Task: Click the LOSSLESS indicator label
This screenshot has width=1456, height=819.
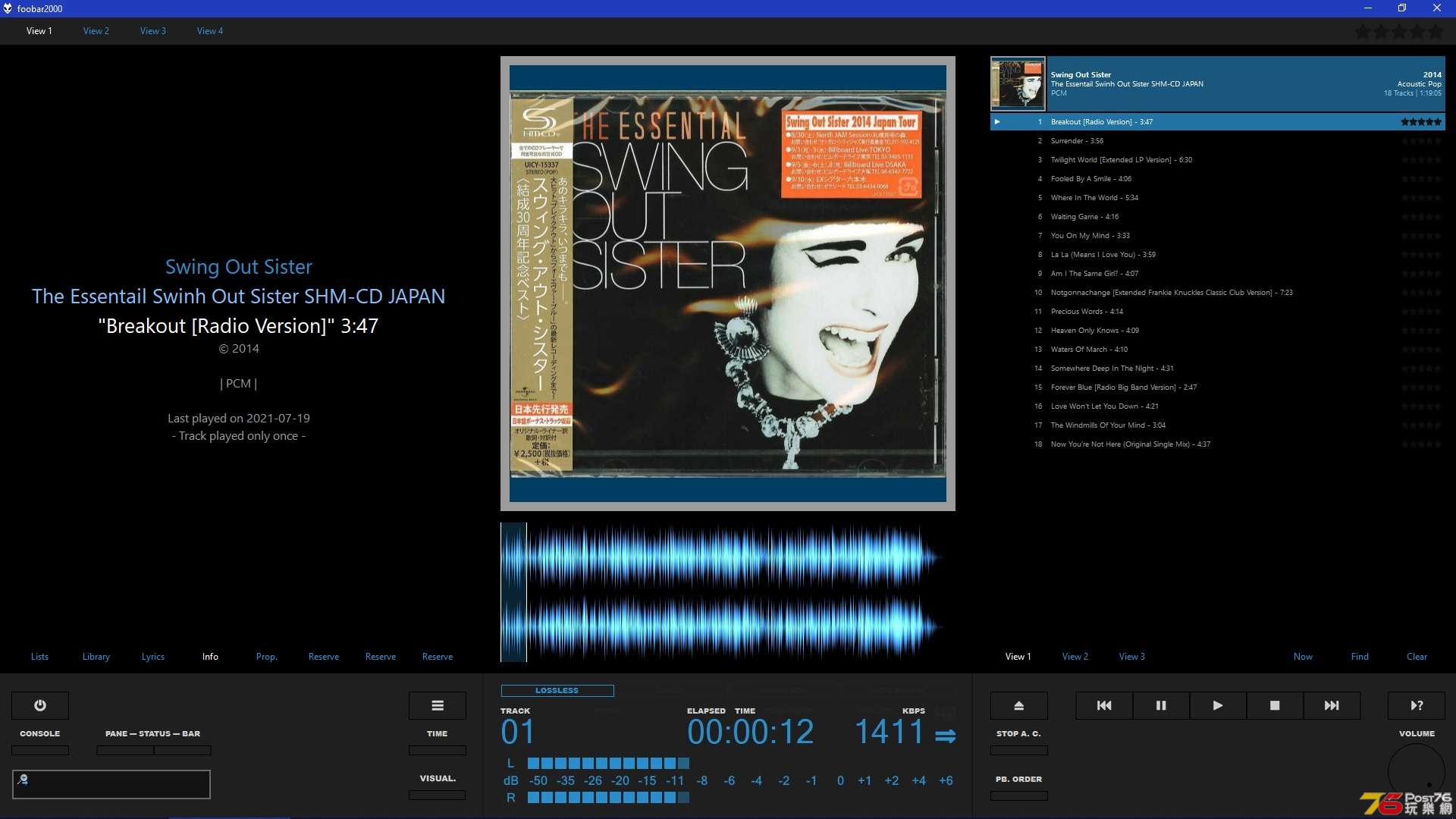Action: tap(557, 690)
